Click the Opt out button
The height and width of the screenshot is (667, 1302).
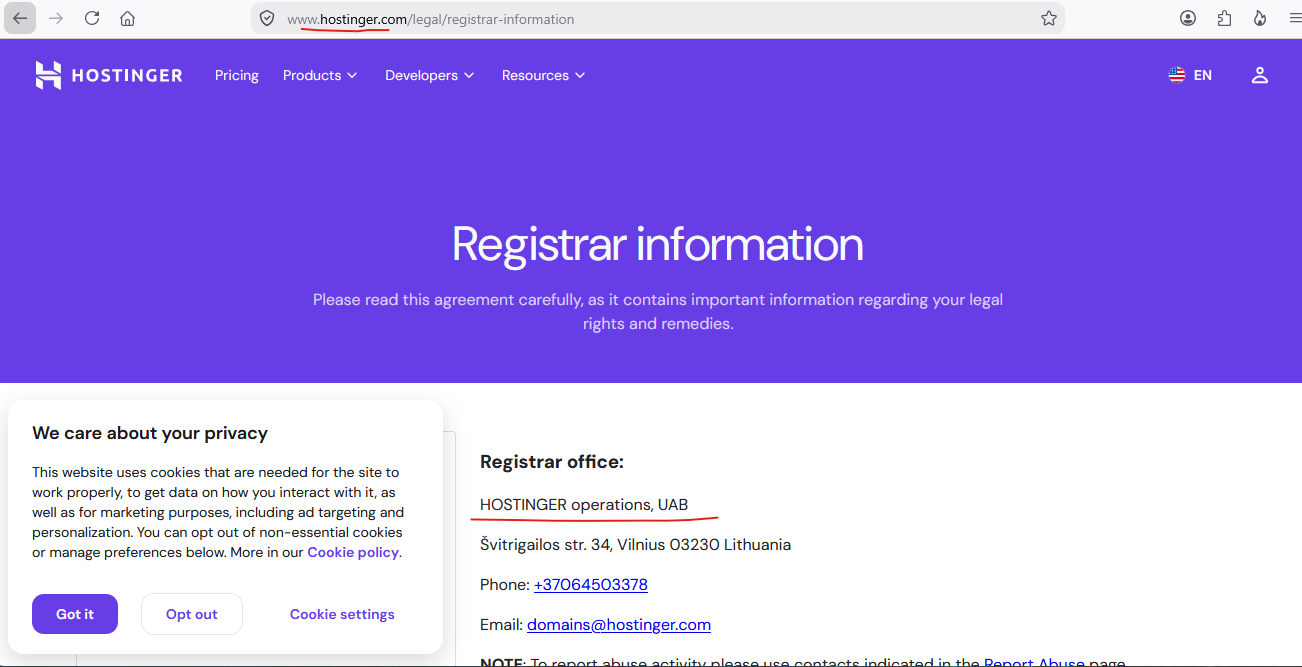(192, 614)
